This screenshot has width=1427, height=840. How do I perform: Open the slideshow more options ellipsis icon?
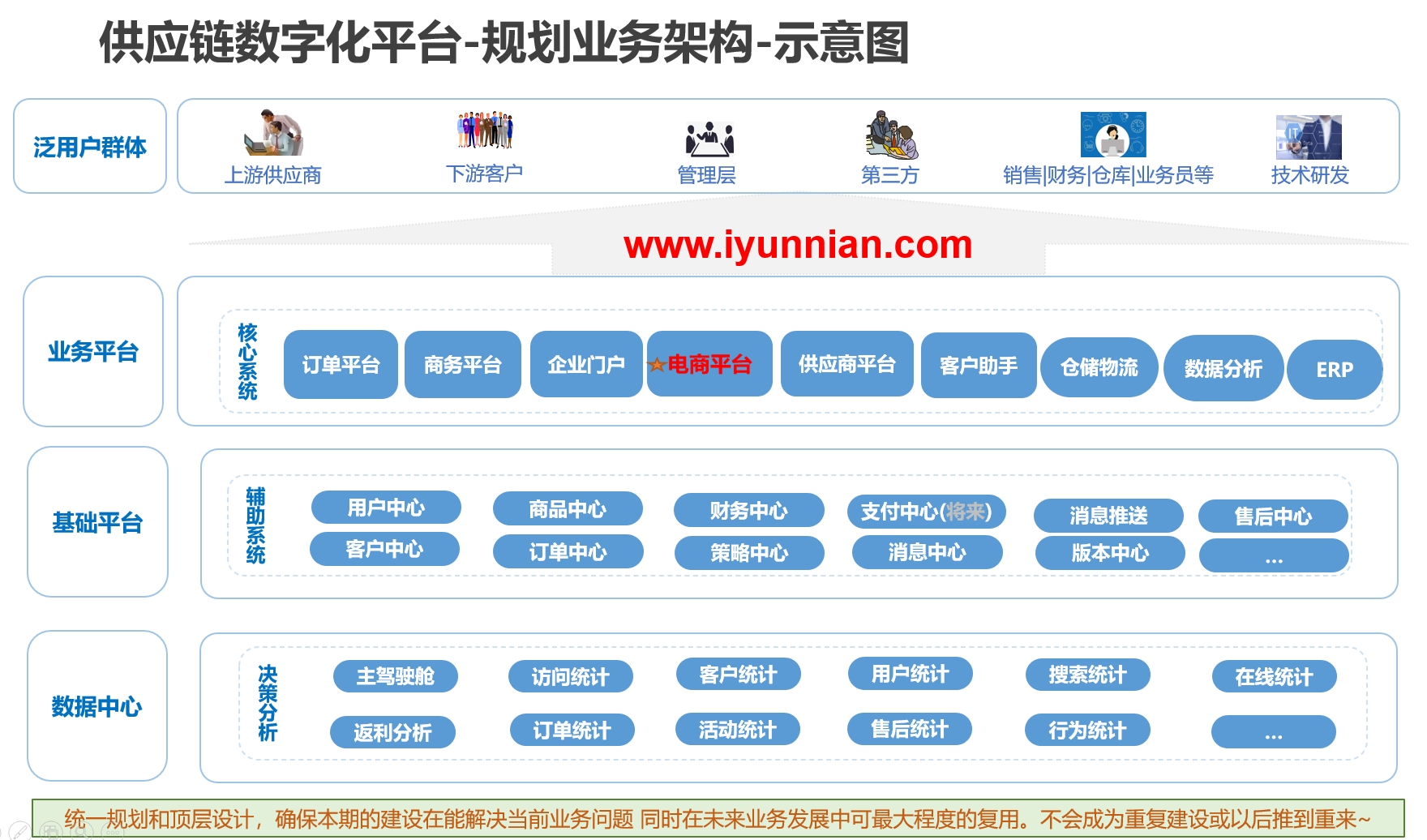[x=112, y=832]
